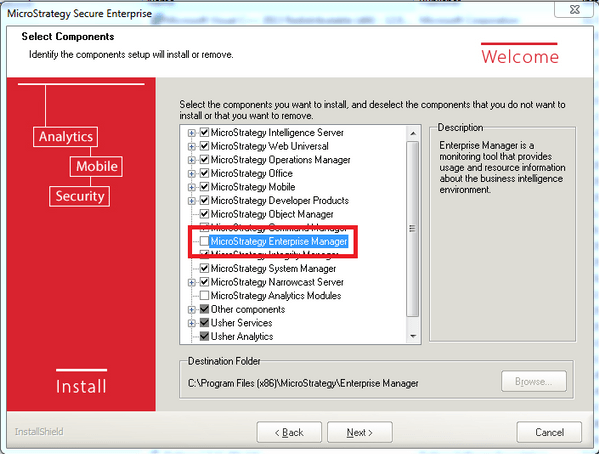Uncheck MicroStrategy System Manager checkbox
This screenshot has width=599, height=454.
click(204, 268)
